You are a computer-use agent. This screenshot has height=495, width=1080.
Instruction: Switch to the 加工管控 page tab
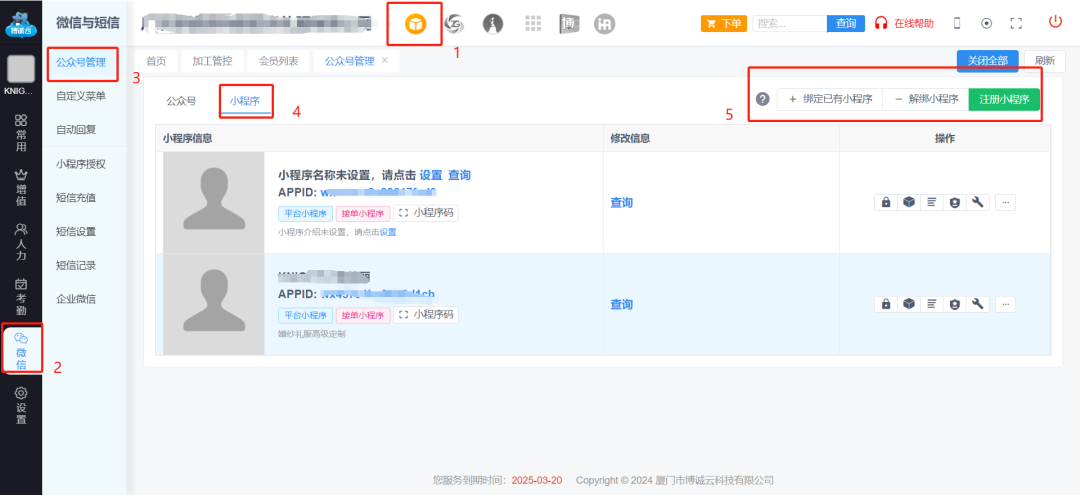pos(212,61)
